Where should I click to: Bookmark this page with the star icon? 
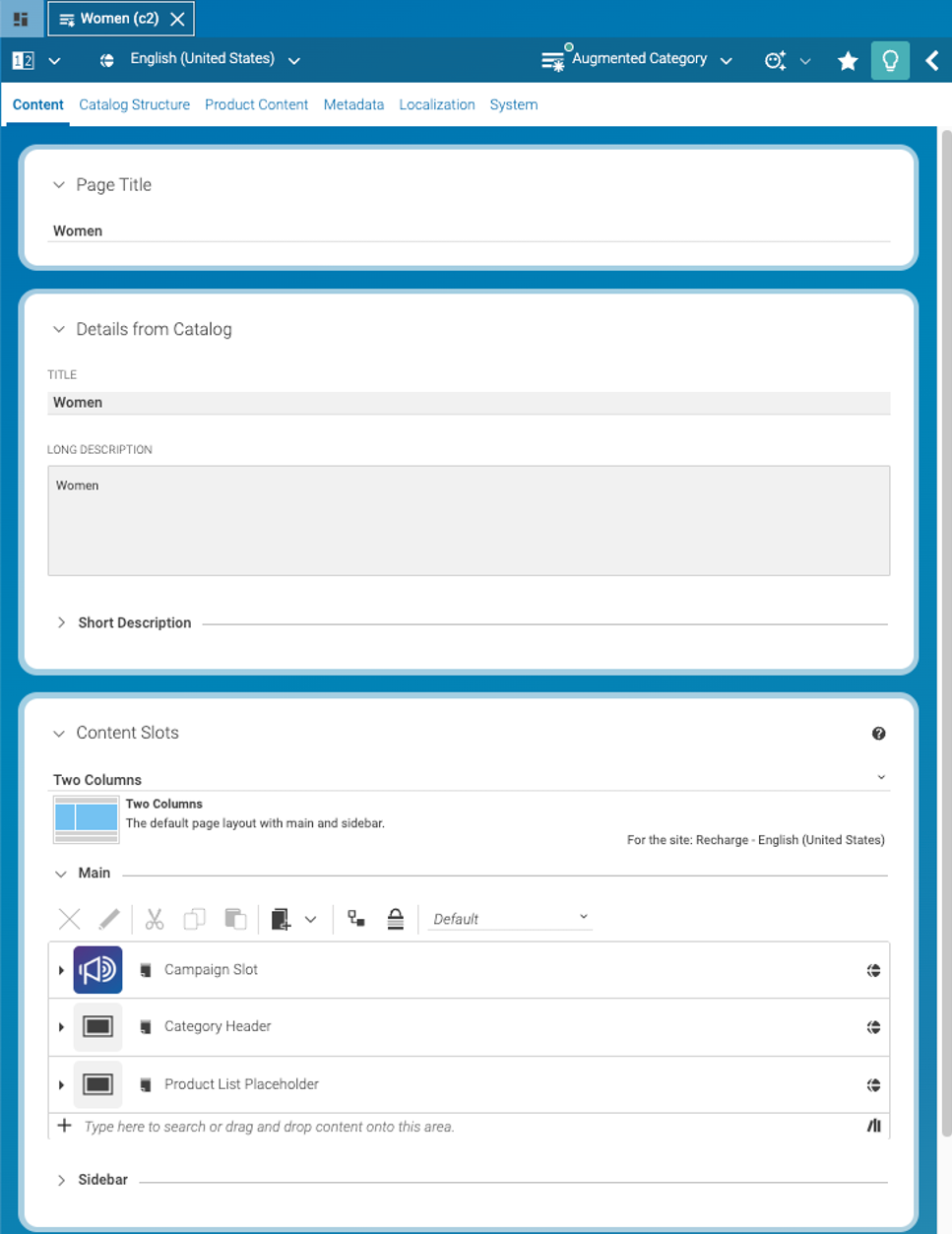pos(847,61)
